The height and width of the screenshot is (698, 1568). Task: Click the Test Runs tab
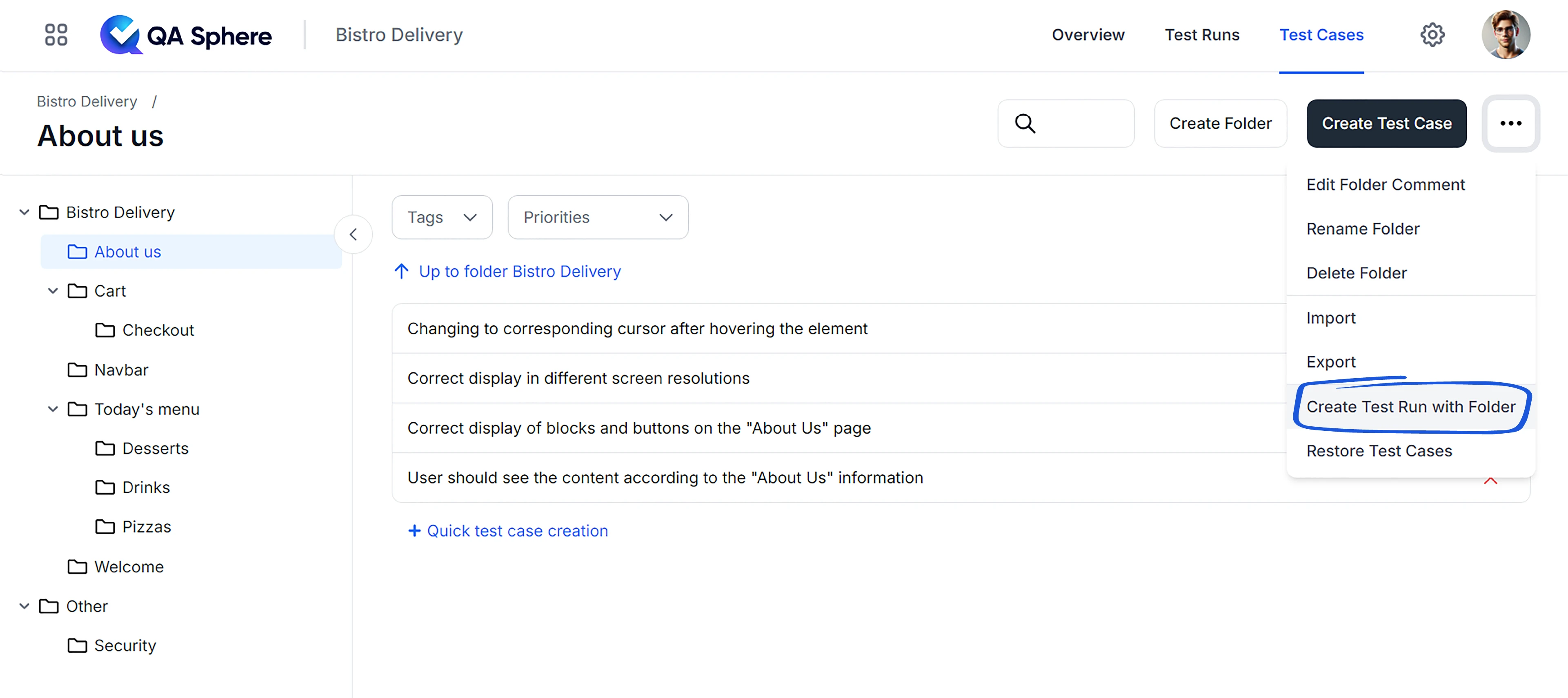click(x=1202, y=34)
